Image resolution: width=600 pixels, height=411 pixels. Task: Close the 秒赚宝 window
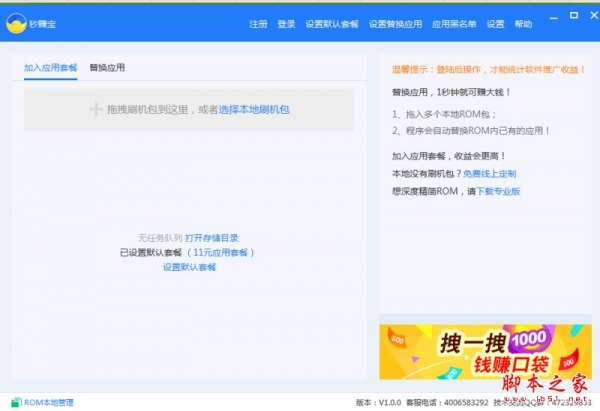coord(594,15)
